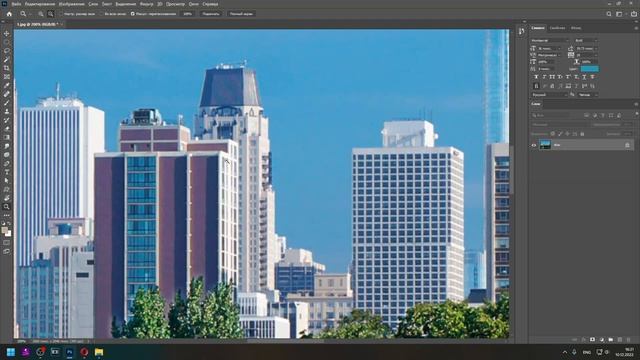
Task: Open the Edit Toolbar three-dots menu
Action: pos(7,215)
